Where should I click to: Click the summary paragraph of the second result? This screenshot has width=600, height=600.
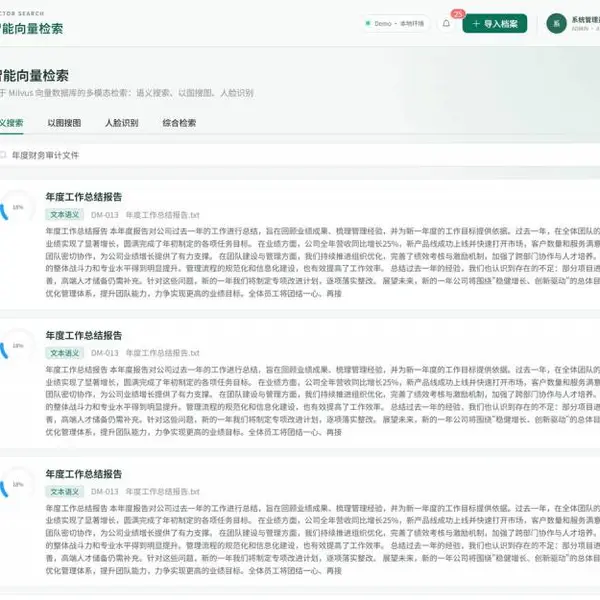point(323,401)
